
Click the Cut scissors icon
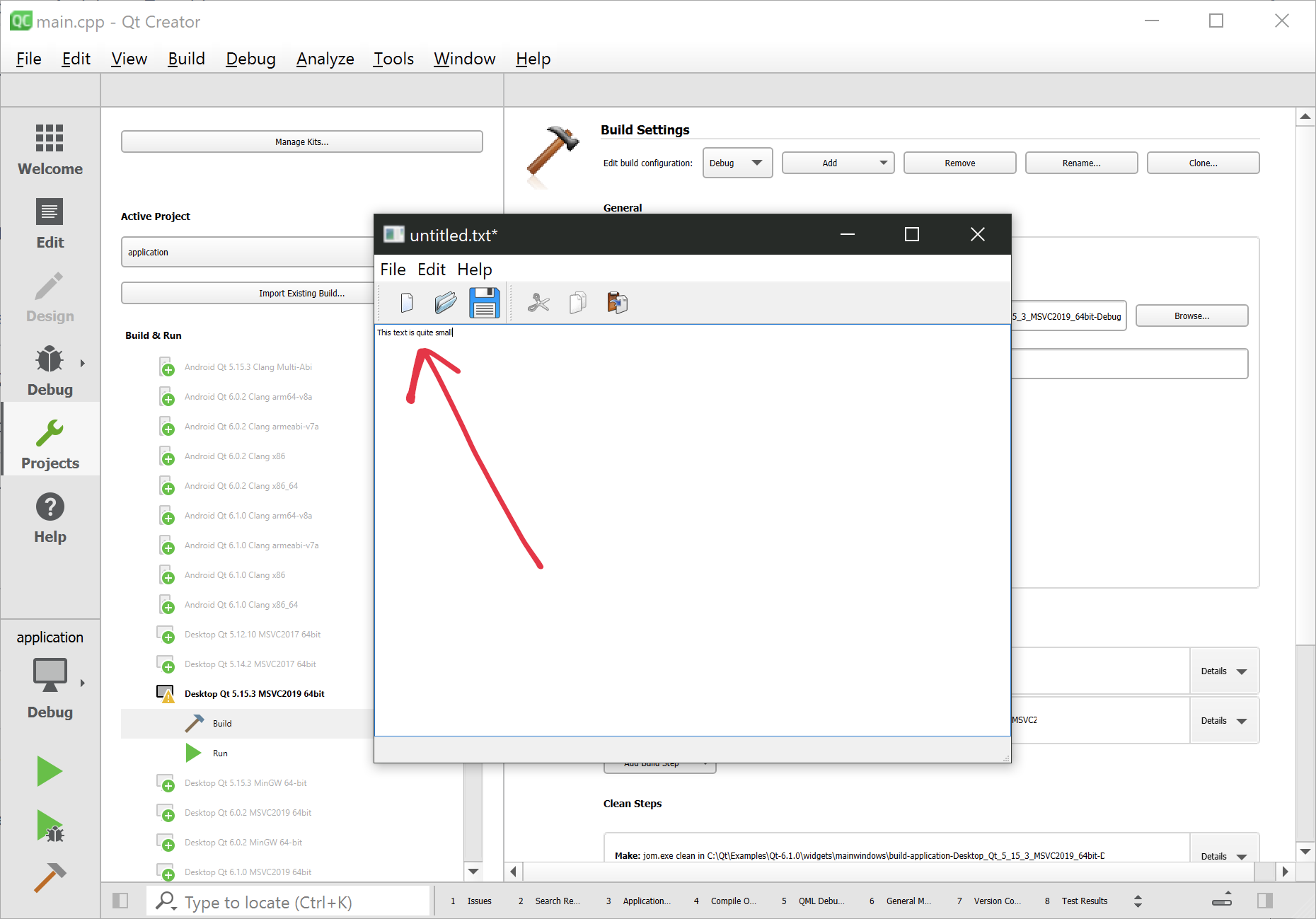pos(538,303)
